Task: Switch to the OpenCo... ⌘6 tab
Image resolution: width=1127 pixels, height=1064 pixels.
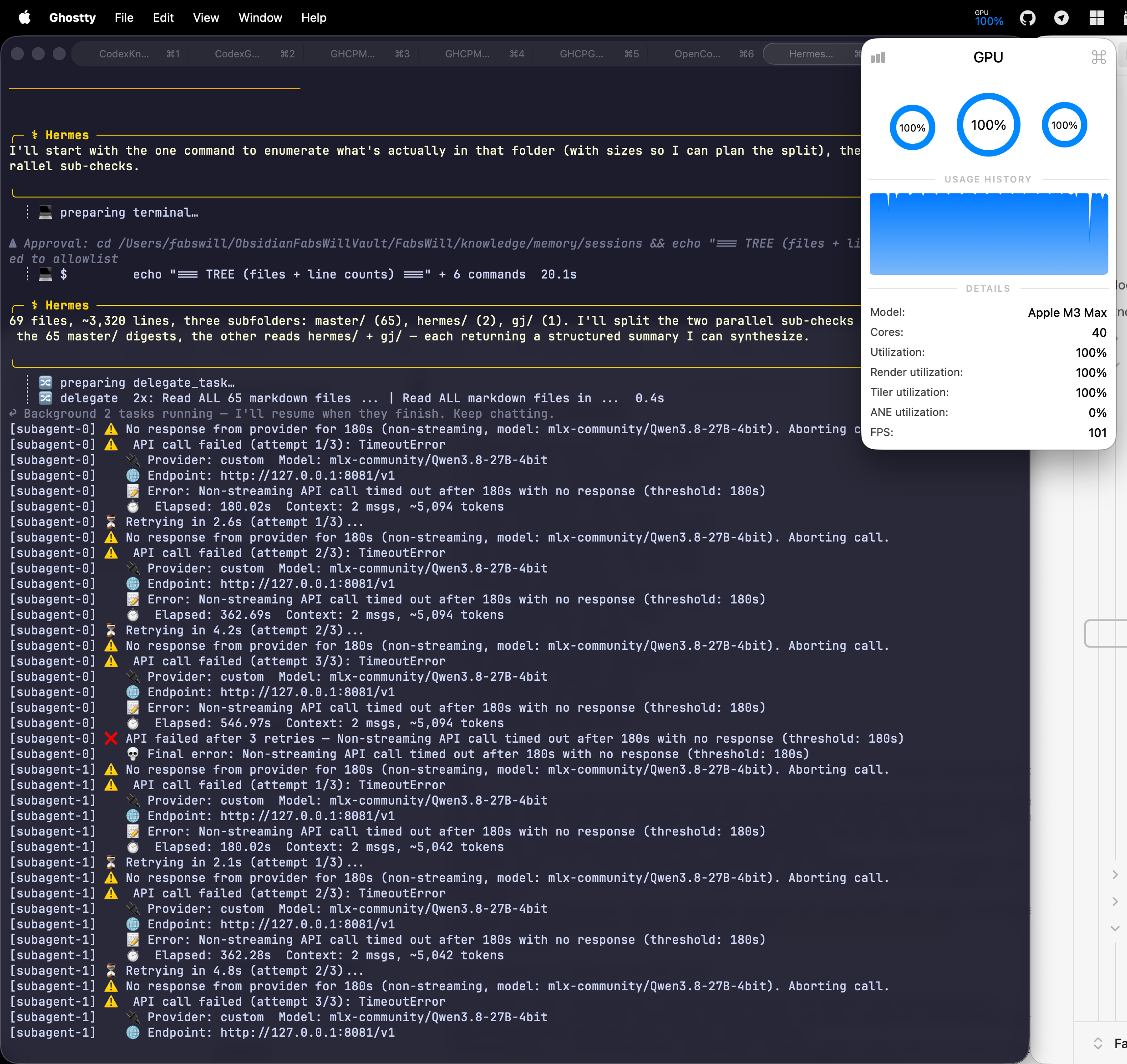Action: point(705,54)
